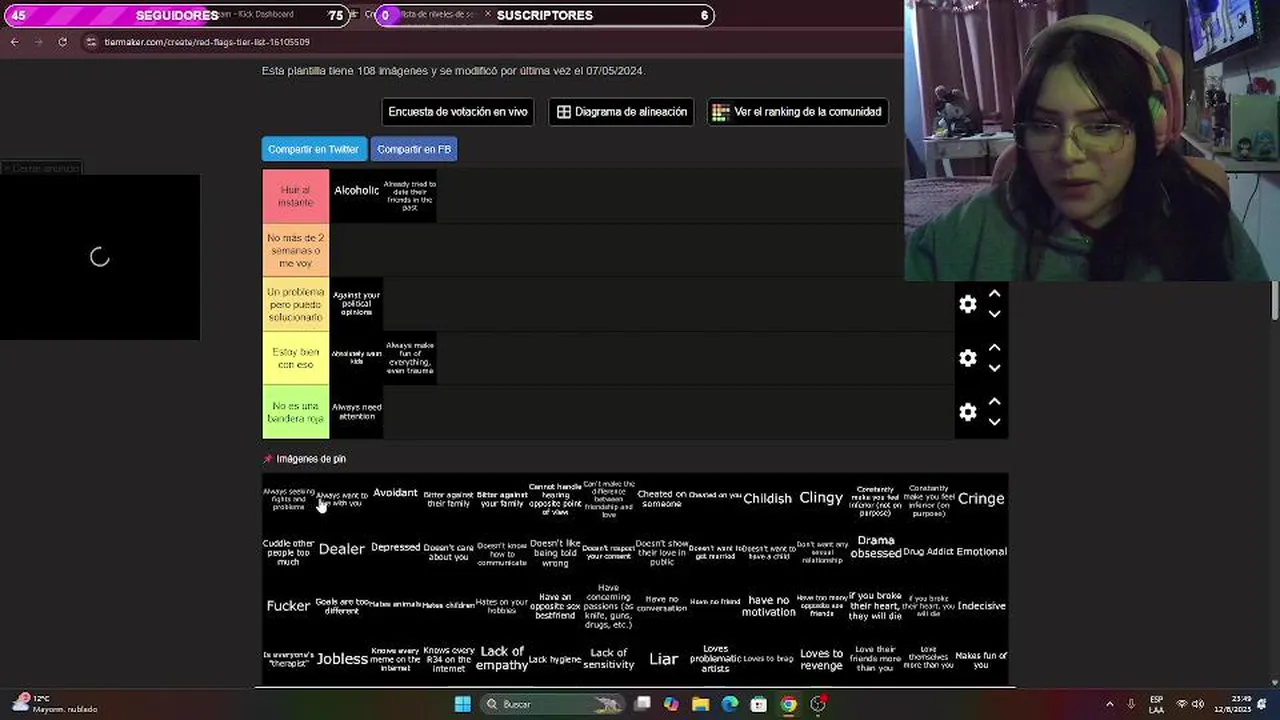Open Task View on taskbar
1280x720 pixels.
tap(643, 704)
